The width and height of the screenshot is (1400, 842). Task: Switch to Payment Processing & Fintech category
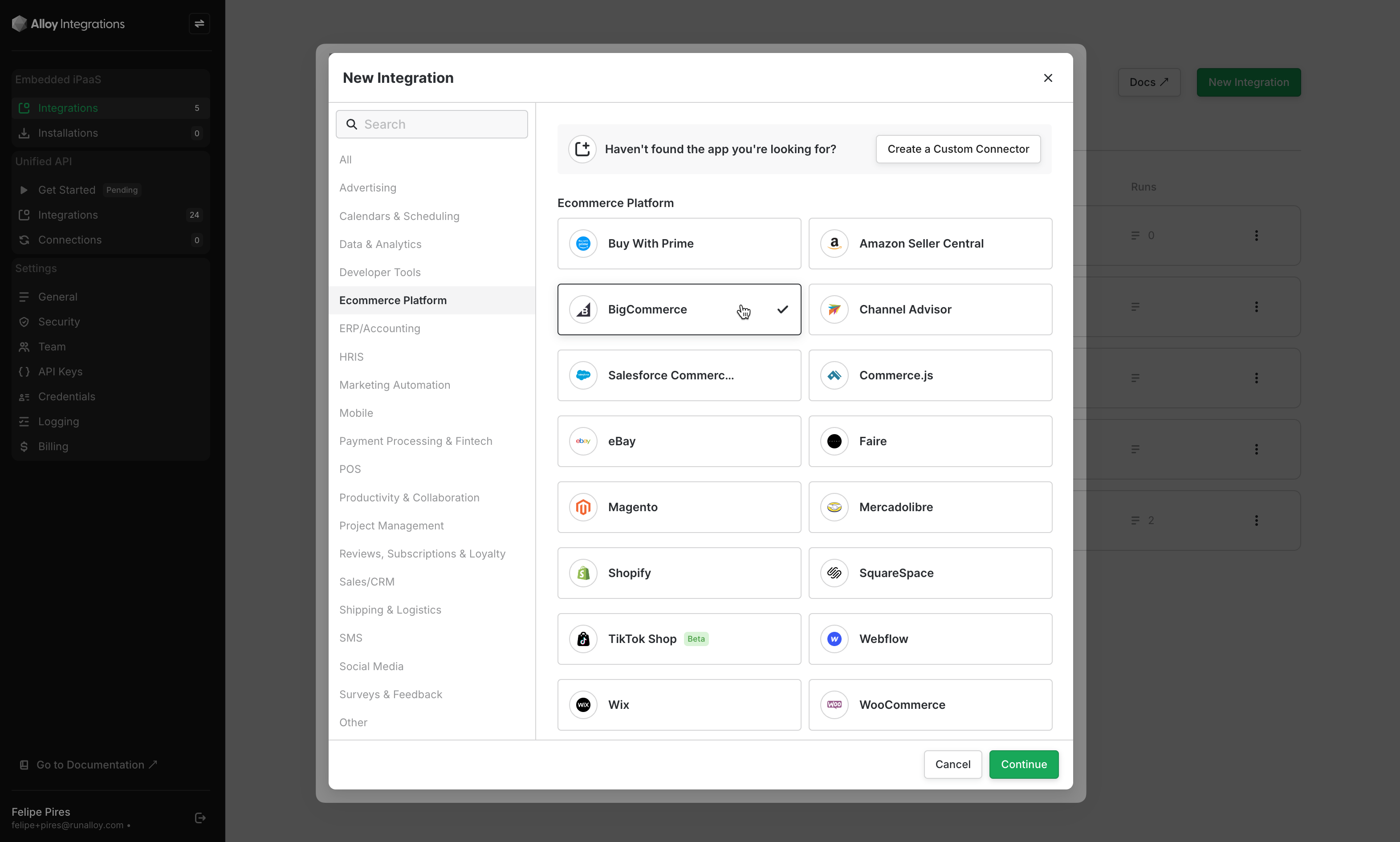415,441
